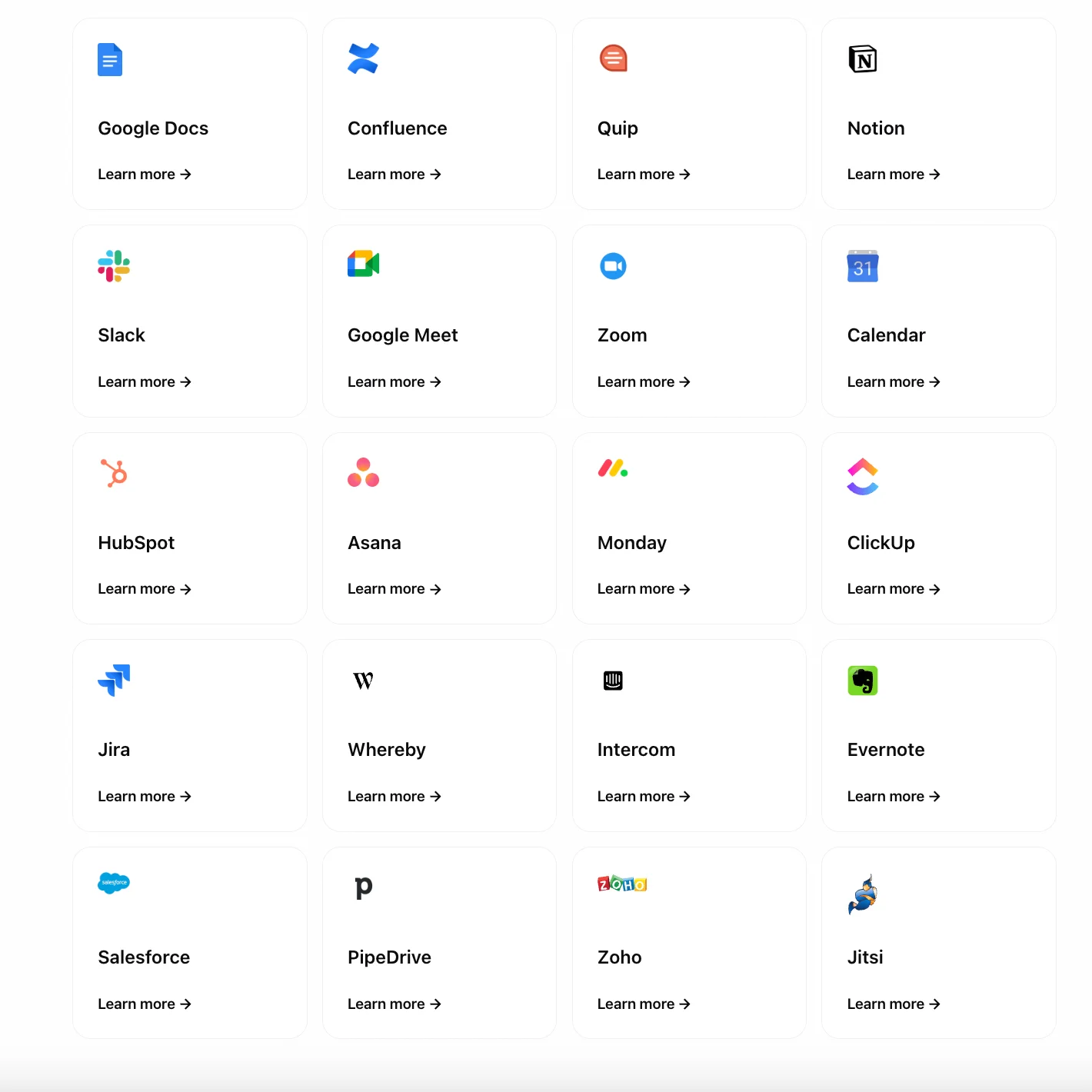This screenshot has height=1092, width=1092.
Task: Click the Intercom logo icon
Action: pyautogui.click(x=613, y=681)
